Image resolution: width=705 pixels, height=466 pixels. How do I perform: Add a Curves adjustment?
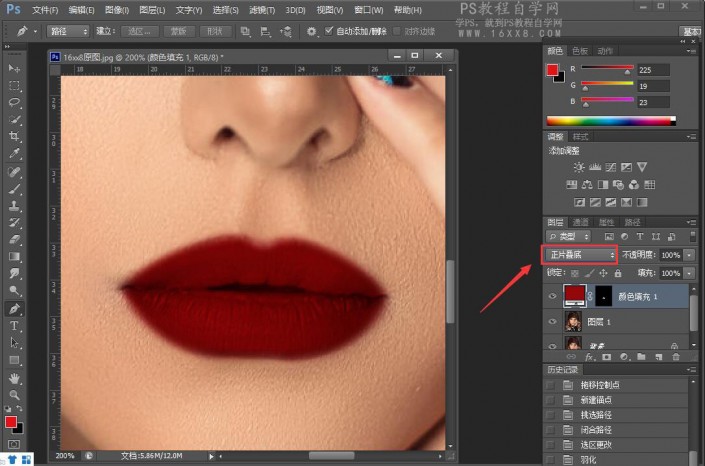click(x=611, y=167)
